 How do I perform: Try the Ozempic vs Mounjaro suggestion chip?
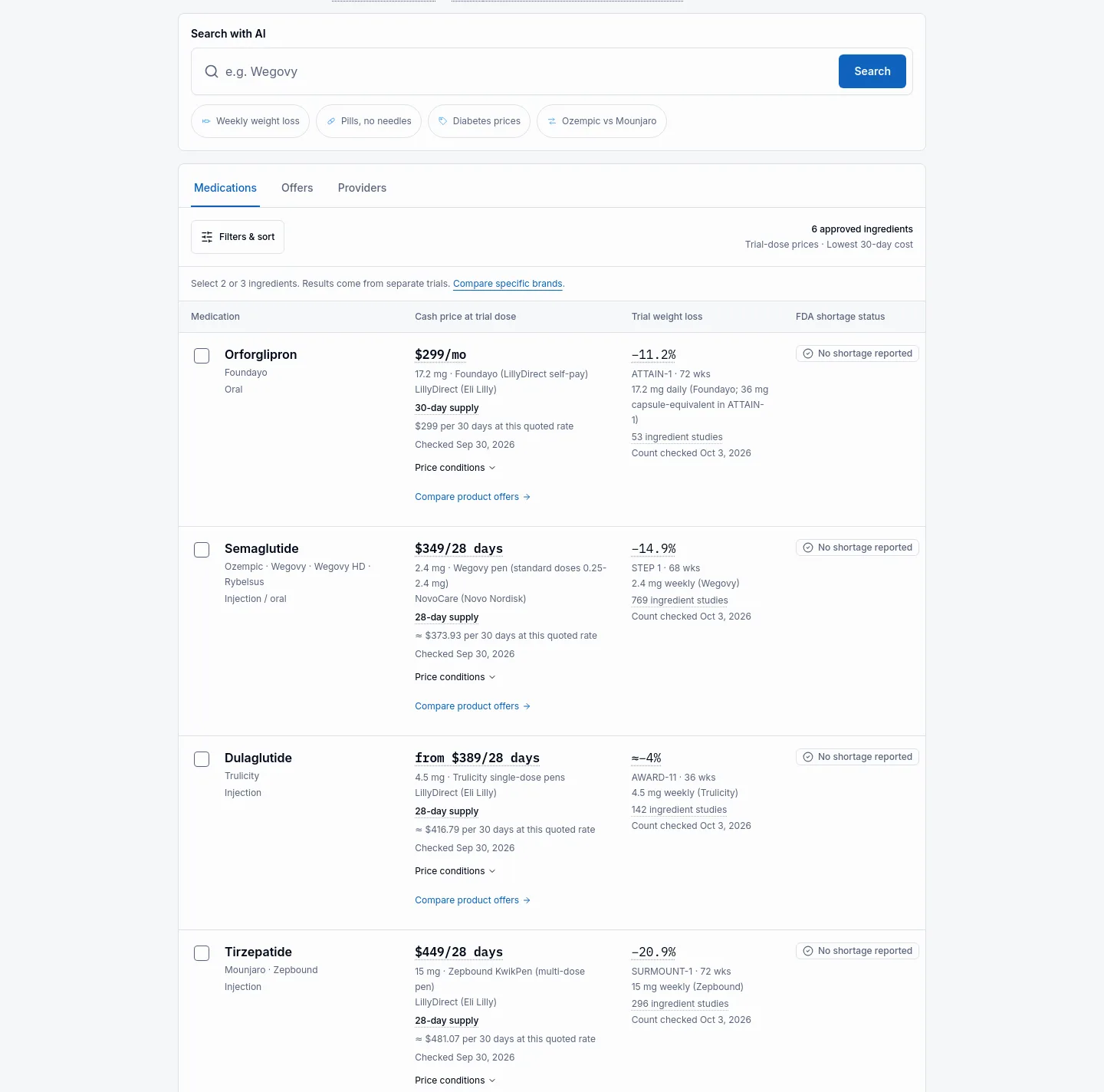tap(602, 121)
